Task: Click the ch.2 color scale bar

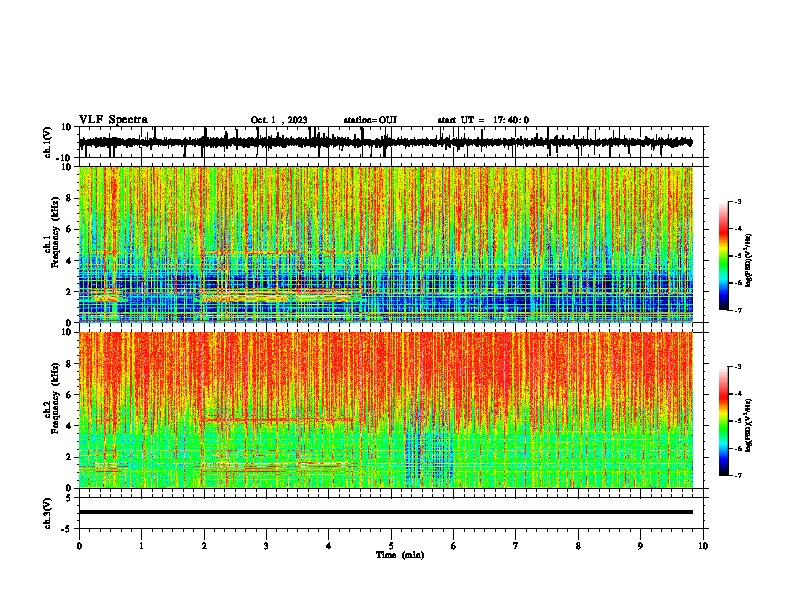Action: (723, 421)
